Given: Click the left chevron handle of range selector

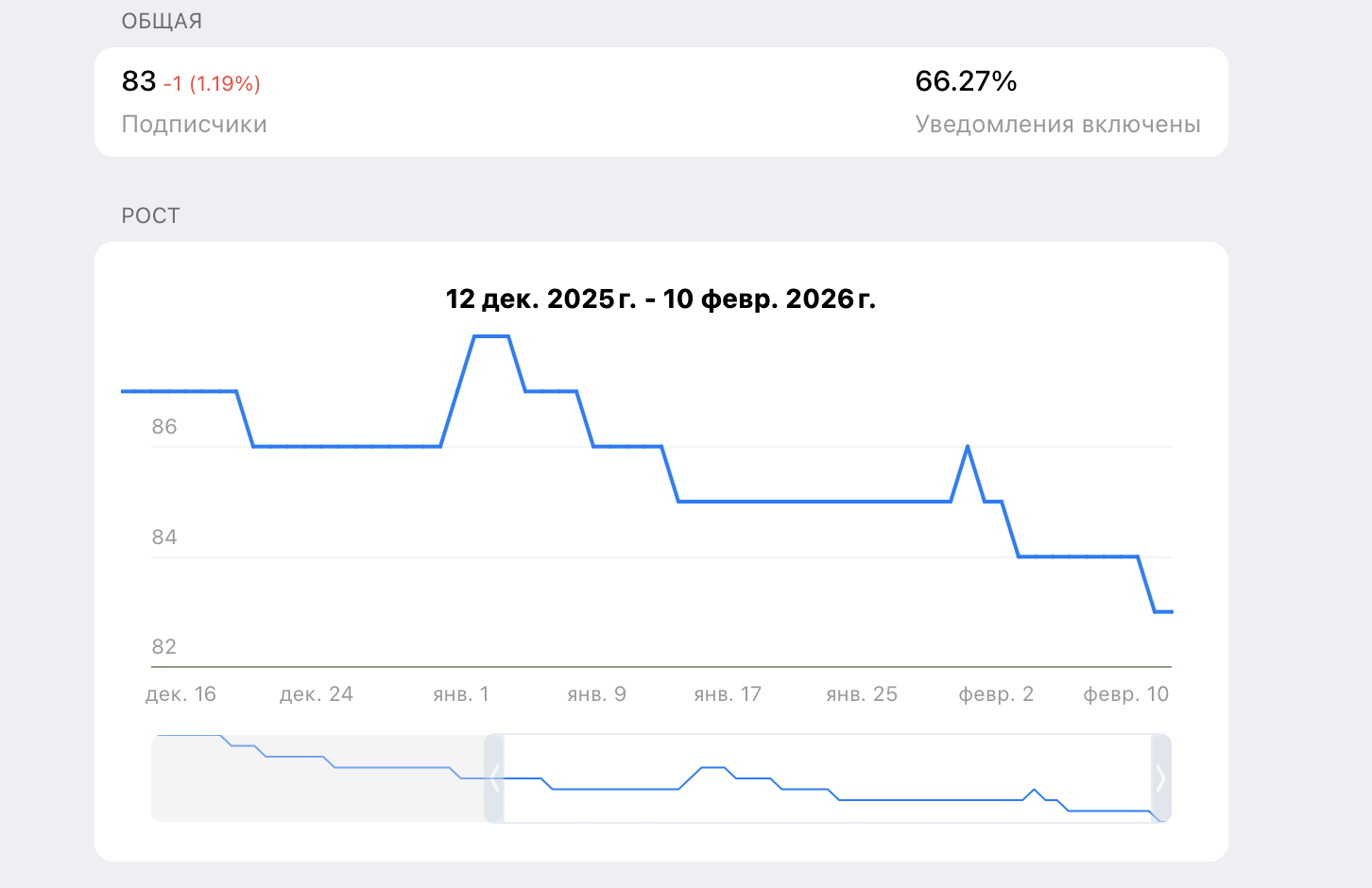Looking at the screenshot, I should [494, 778].
